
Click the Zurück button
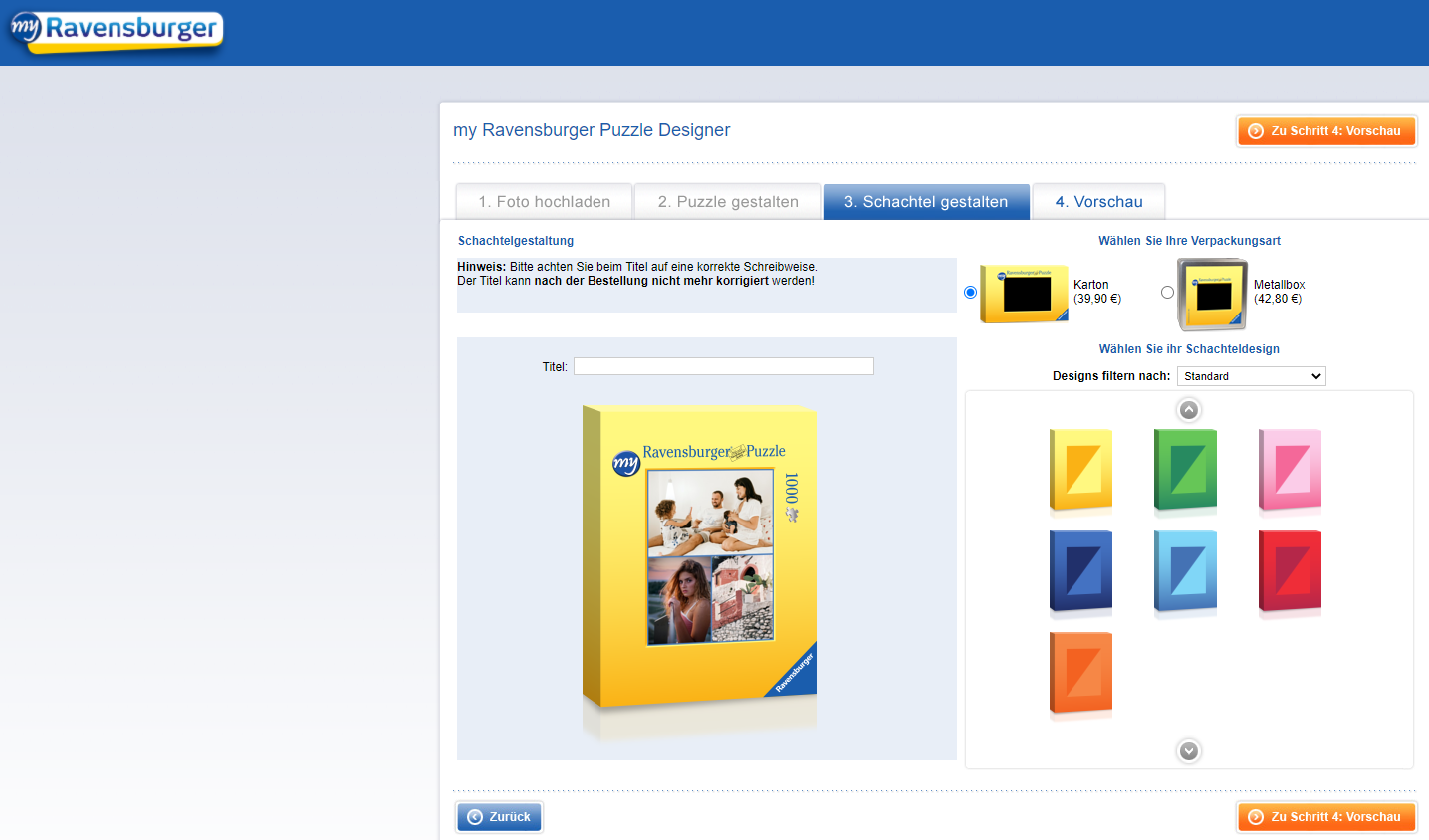click(x=500, y=817)
